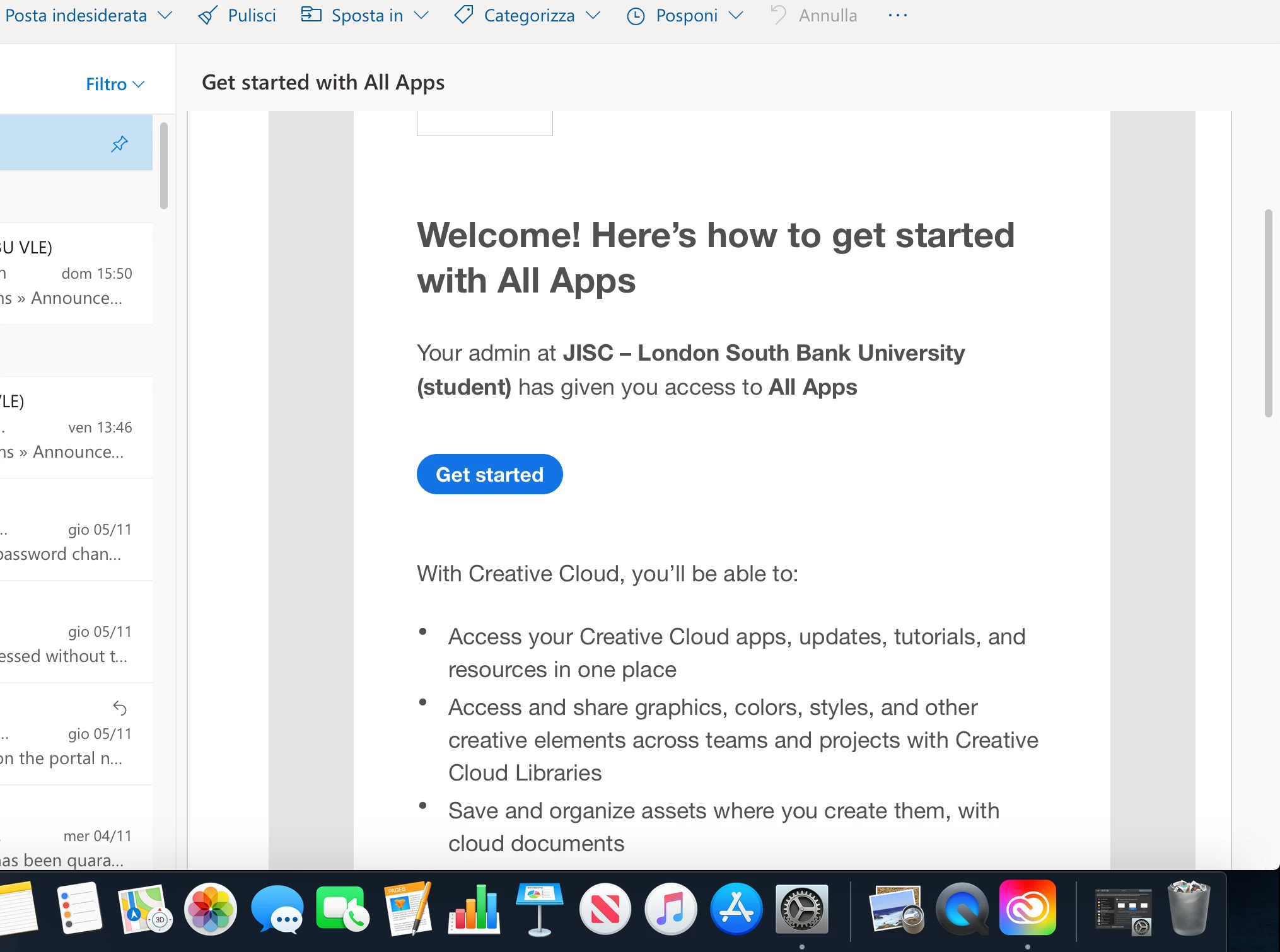Open the Posponi dropdown arrow
The image size is (1280, 952).
tap(736, 15)
